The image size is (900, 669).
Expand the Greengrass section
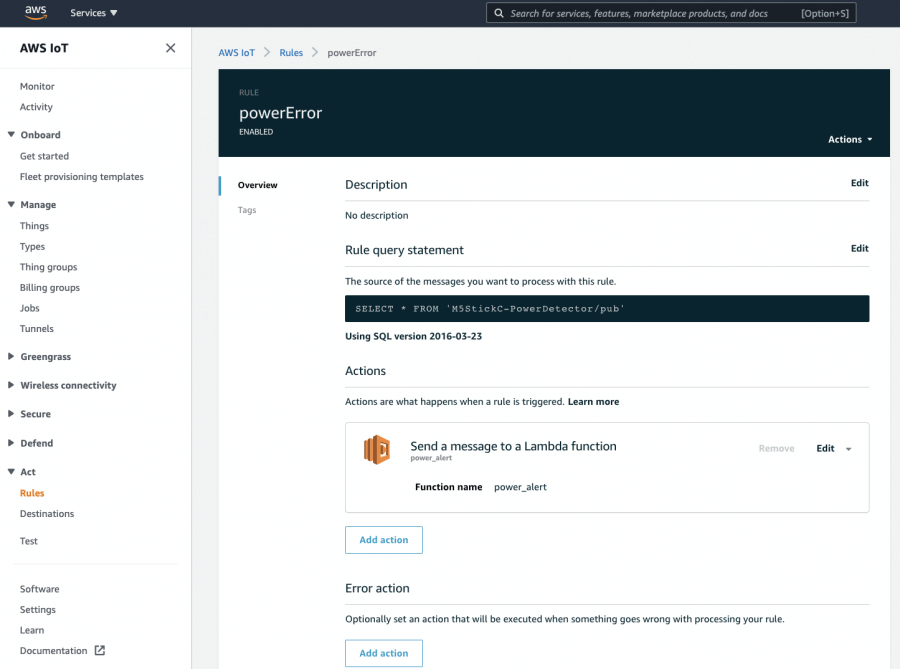click(11, 356)
